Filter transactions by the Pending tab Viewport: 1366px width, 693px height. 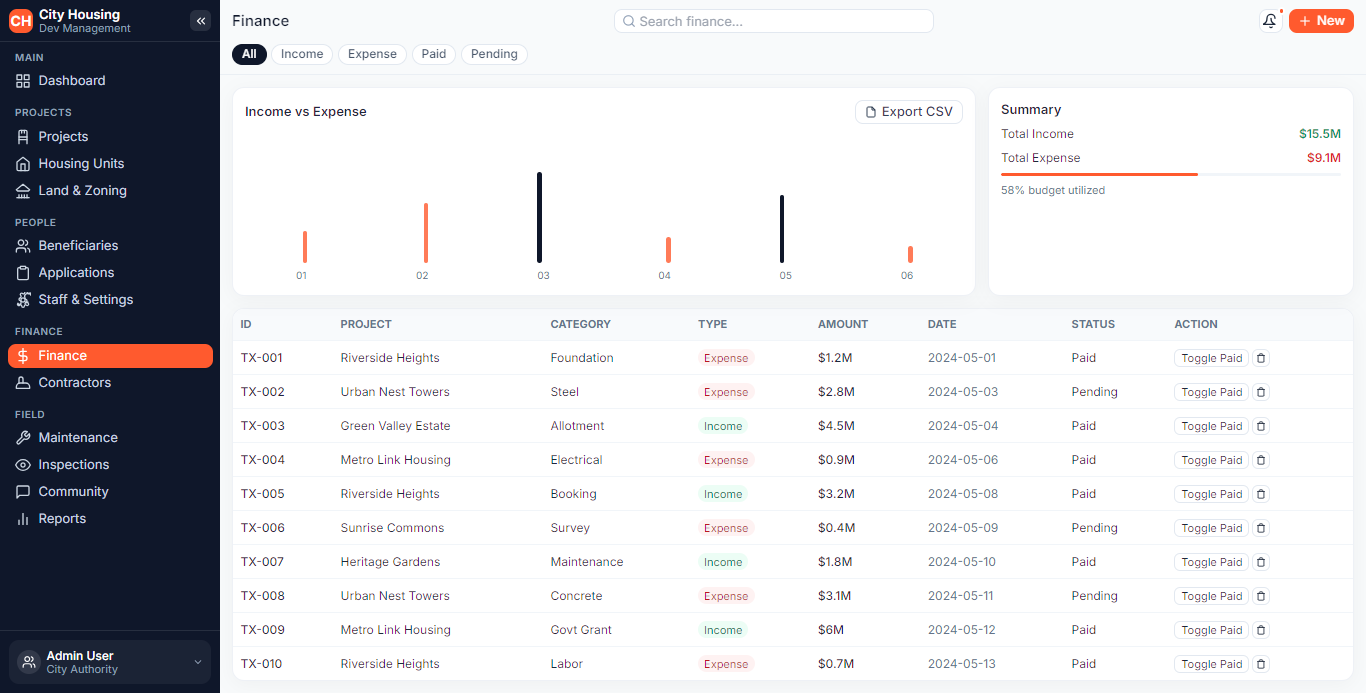494,54
